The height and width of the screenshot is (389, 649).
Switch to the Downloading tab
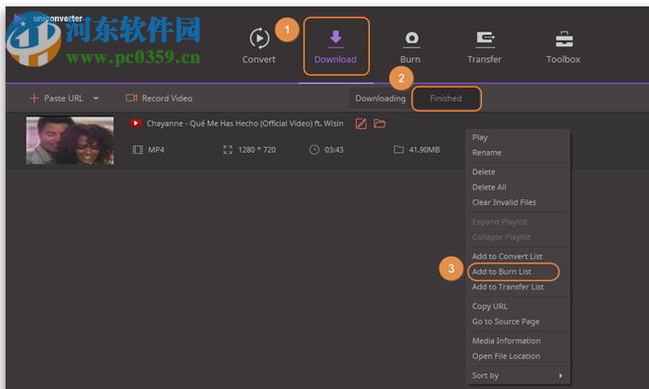coord(380,98)
